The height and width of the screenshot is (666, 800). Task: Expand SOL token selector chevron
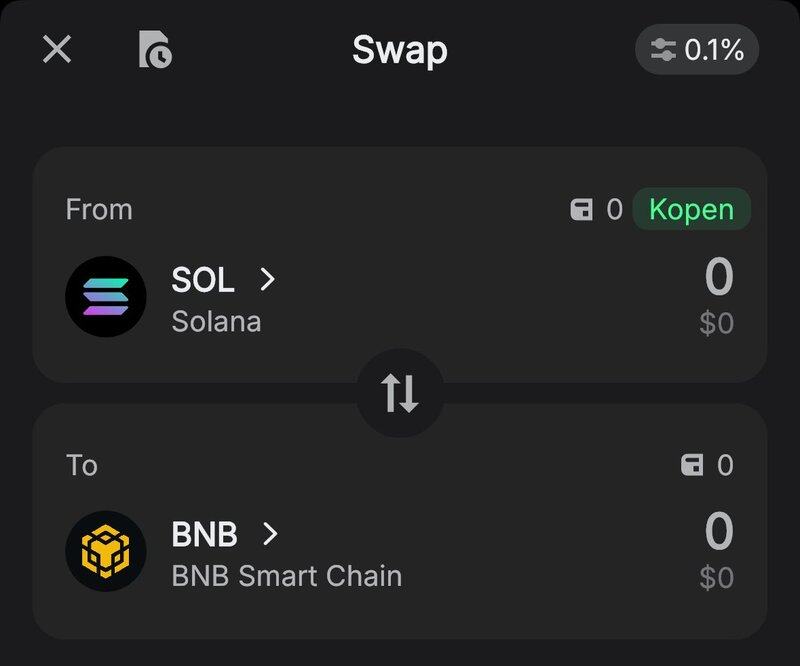click(x=267, y=280)
